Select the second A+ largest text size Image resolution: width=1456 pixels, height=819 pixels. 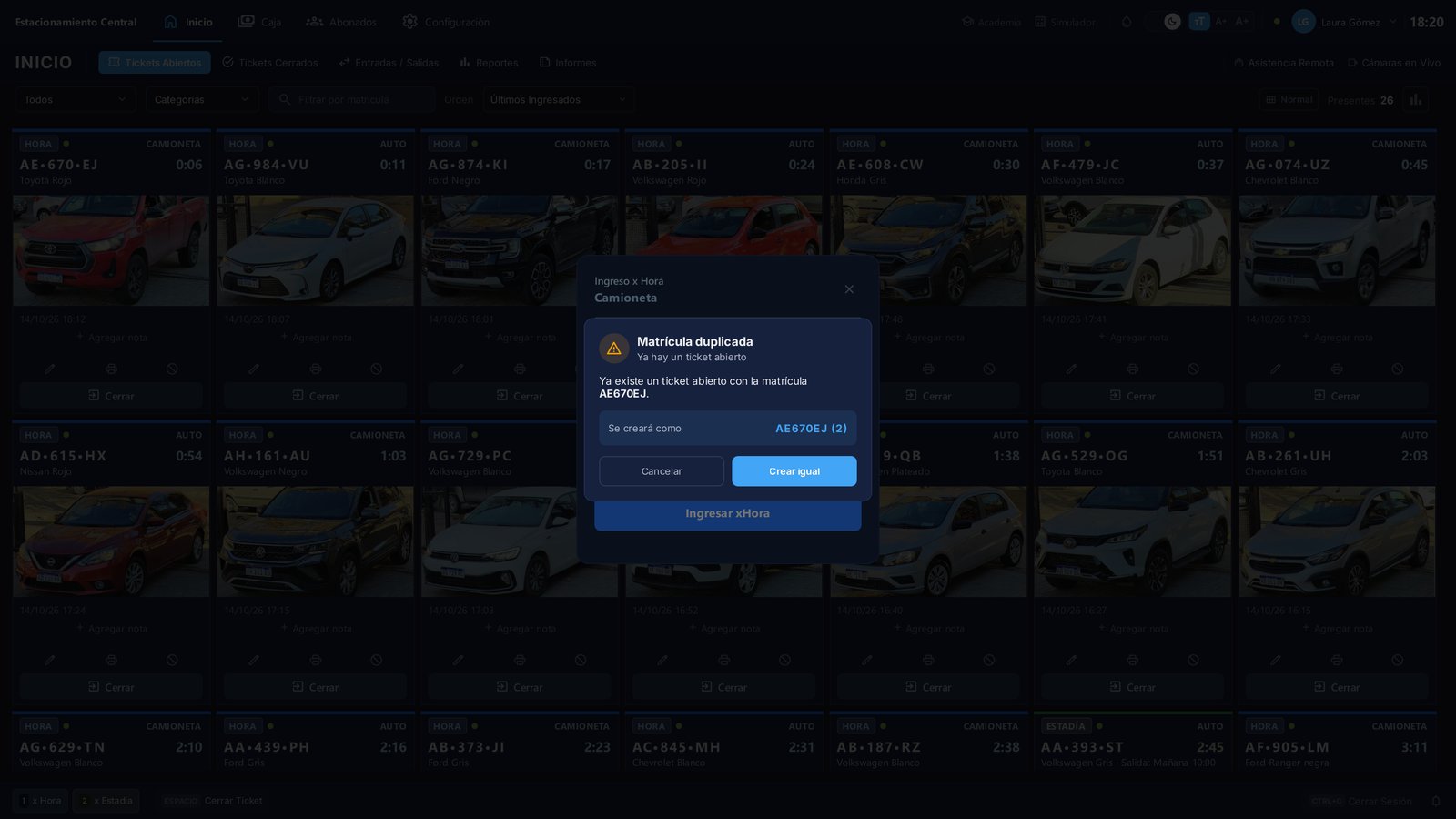pos(1242,22)
